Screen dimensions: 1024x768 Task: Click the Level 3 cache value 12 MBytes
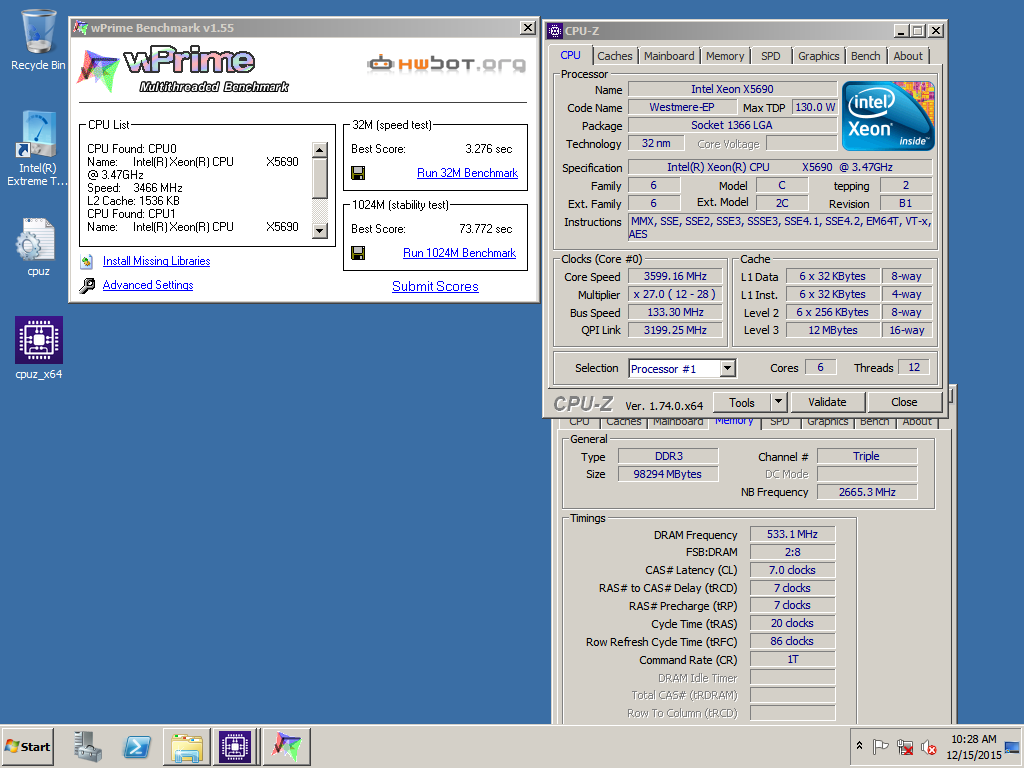click(833, 330)
